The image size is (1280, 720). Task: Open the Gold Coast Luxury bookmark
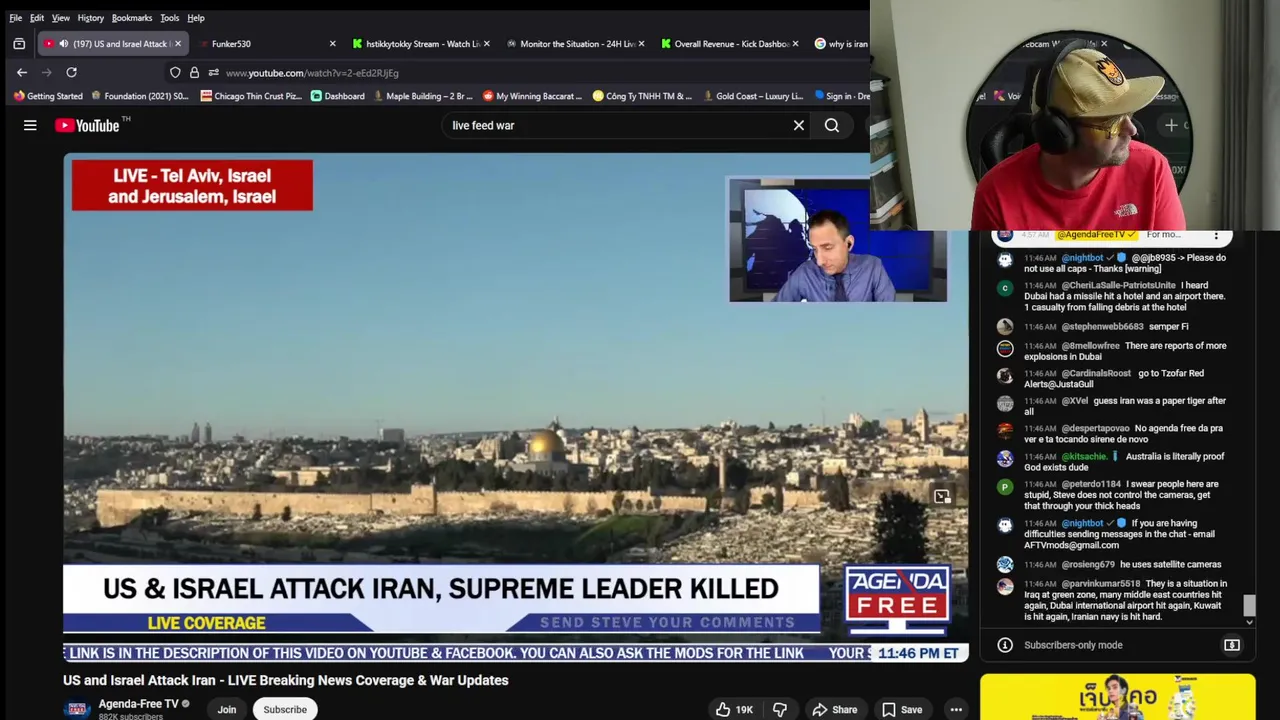tap(752, 96)
